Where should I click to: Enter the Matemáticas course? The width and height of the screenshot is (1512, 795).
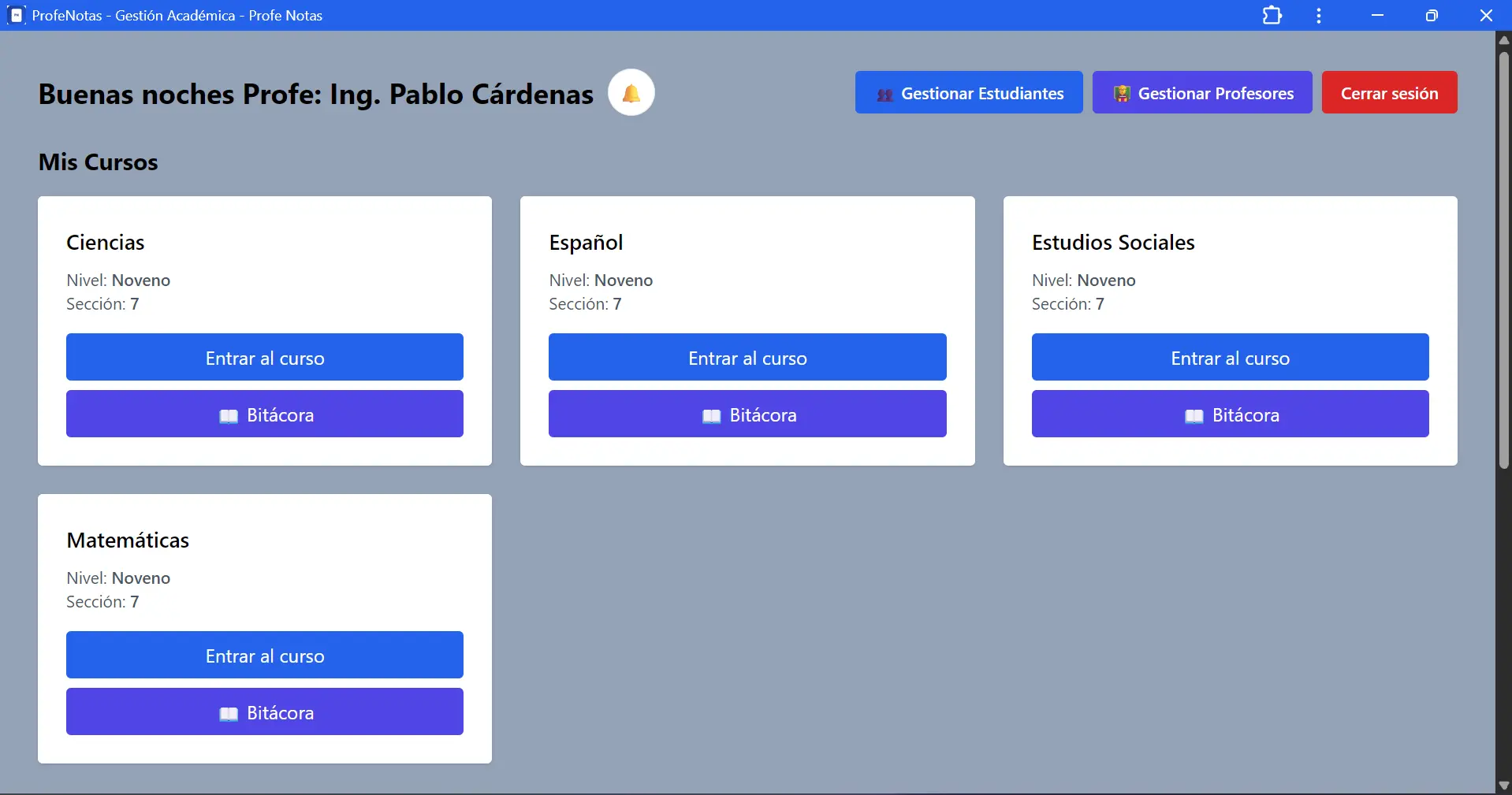tap(265, 655)
